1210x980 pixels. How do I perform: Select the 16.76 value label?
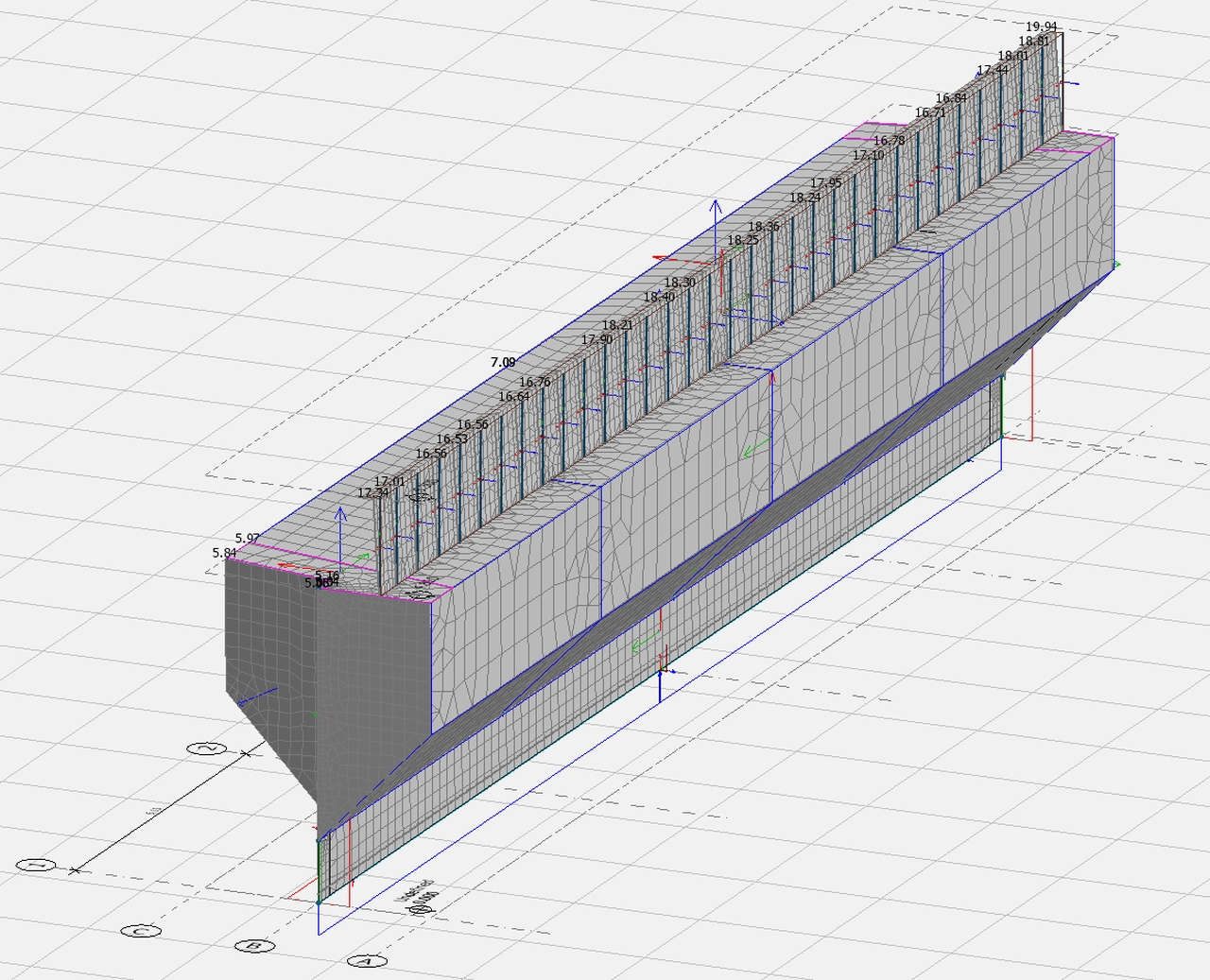pos(535,382)
